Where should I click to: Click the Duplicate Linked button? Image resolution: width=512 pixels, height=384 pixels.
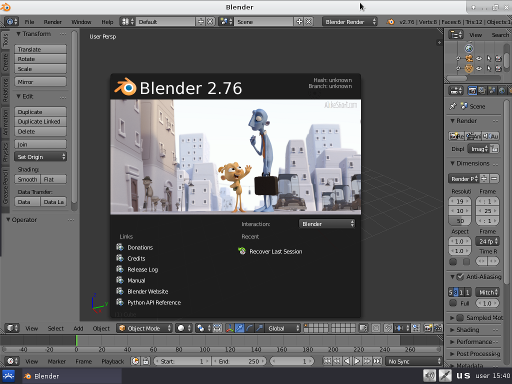point(40,121)
